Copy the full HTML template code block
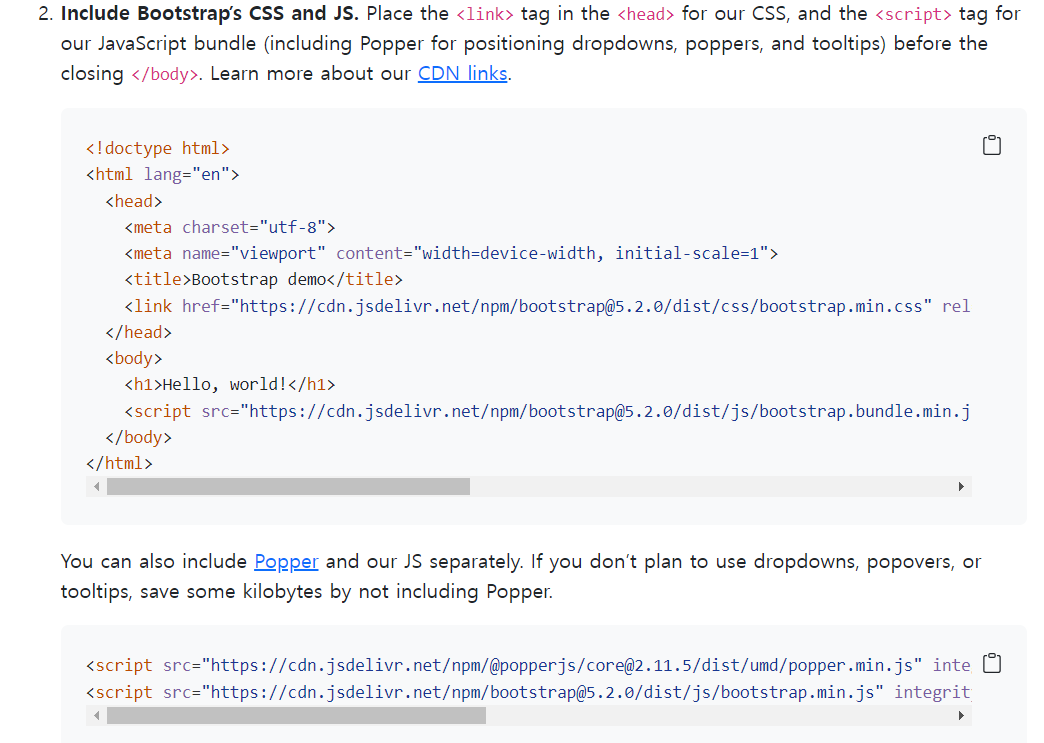This screenshot has height=743, width=1044. pyautogui.click(x=991, y=145)
